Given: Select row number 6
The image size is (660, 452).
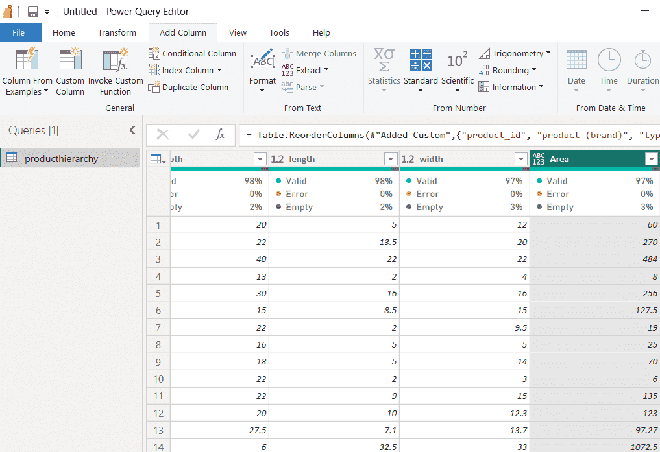Looking at the screenshot, I should pyautogui.click(x=158, y=310).
